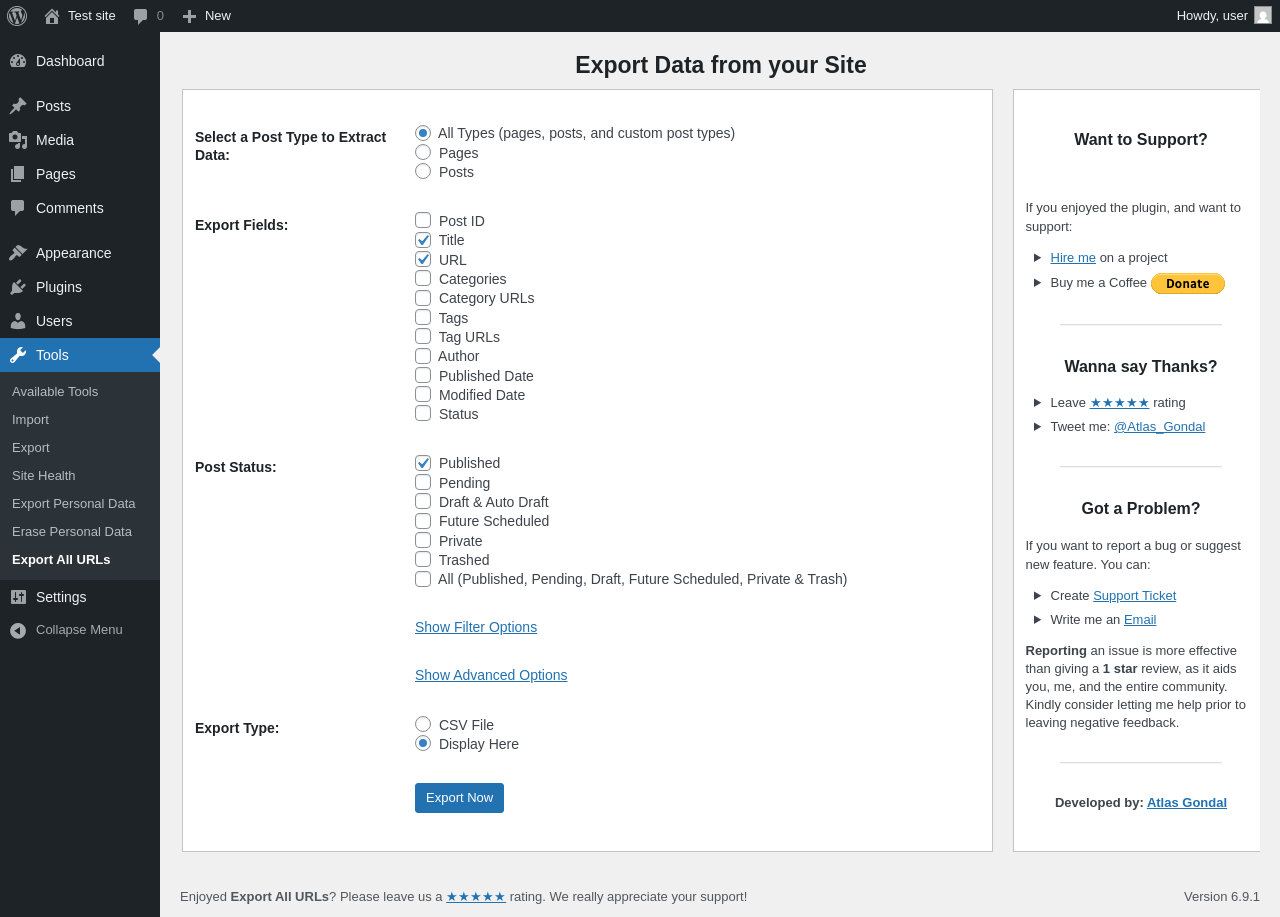The image size is (1280, 917).
Task: Open the comments bubble icon in toolbar
Action: 141,16
